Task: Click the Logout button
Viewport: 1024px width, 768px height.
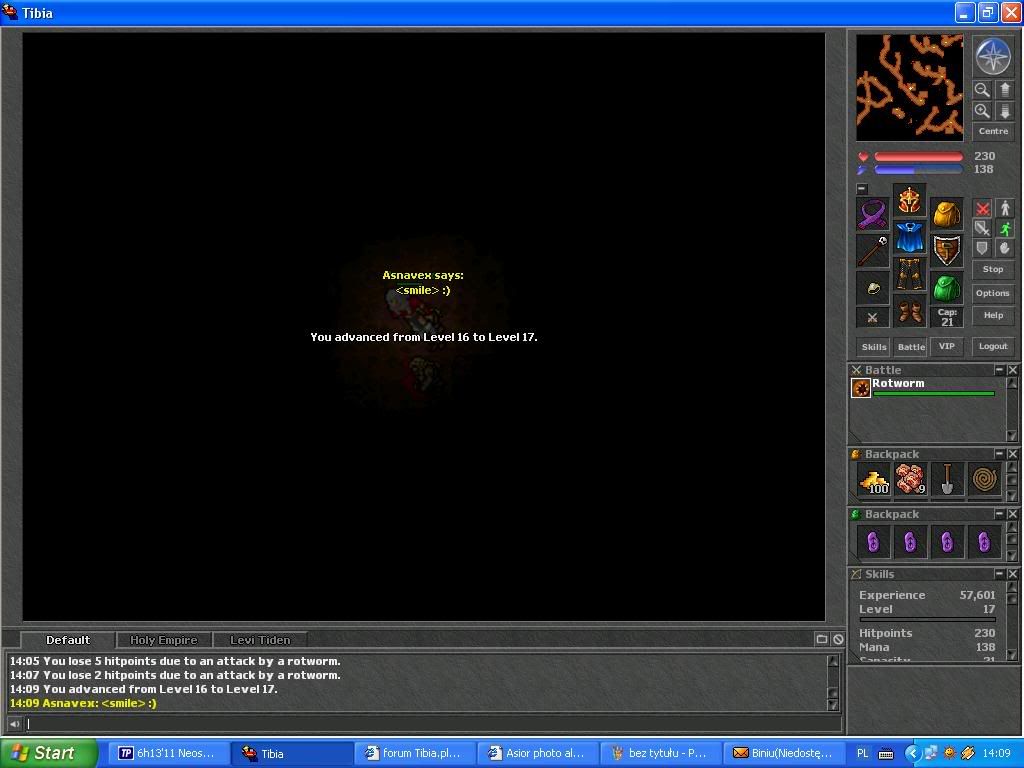Action: [993, 346]
